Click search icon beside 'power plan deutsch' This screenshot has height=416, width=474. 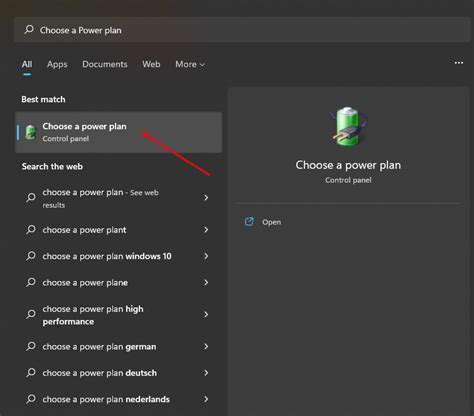click(31, 372)
